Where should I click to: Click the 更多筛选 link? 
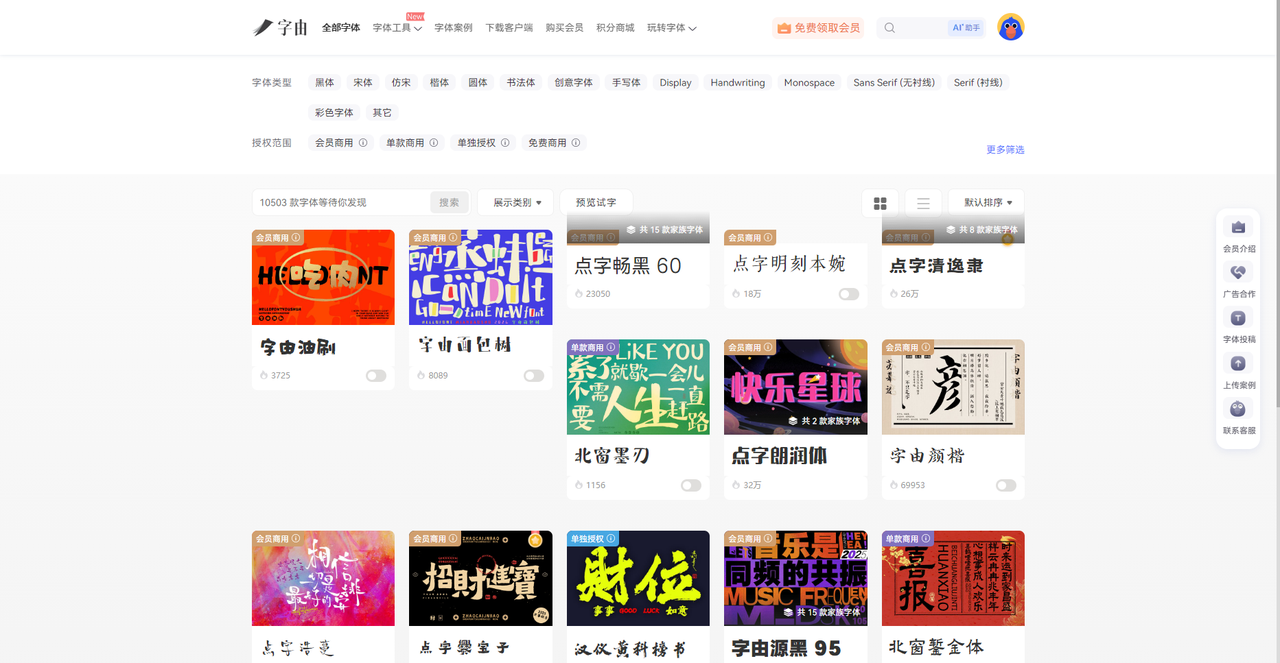click(1005, 150)
